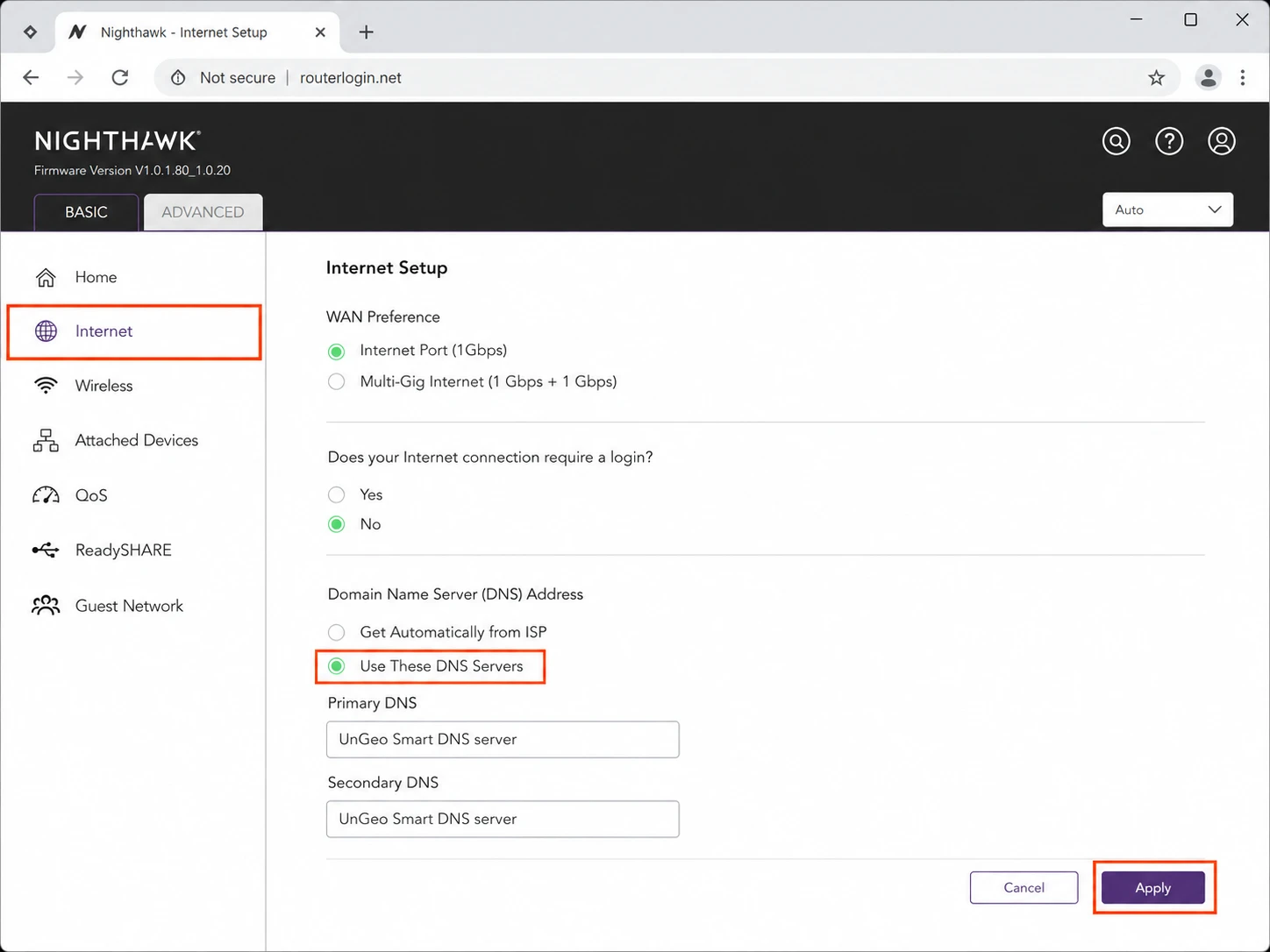This screenshot has height=952, width=1270.
Task: Open the search icon in Nighthawk header
Action: click(x=1116, y=141)
